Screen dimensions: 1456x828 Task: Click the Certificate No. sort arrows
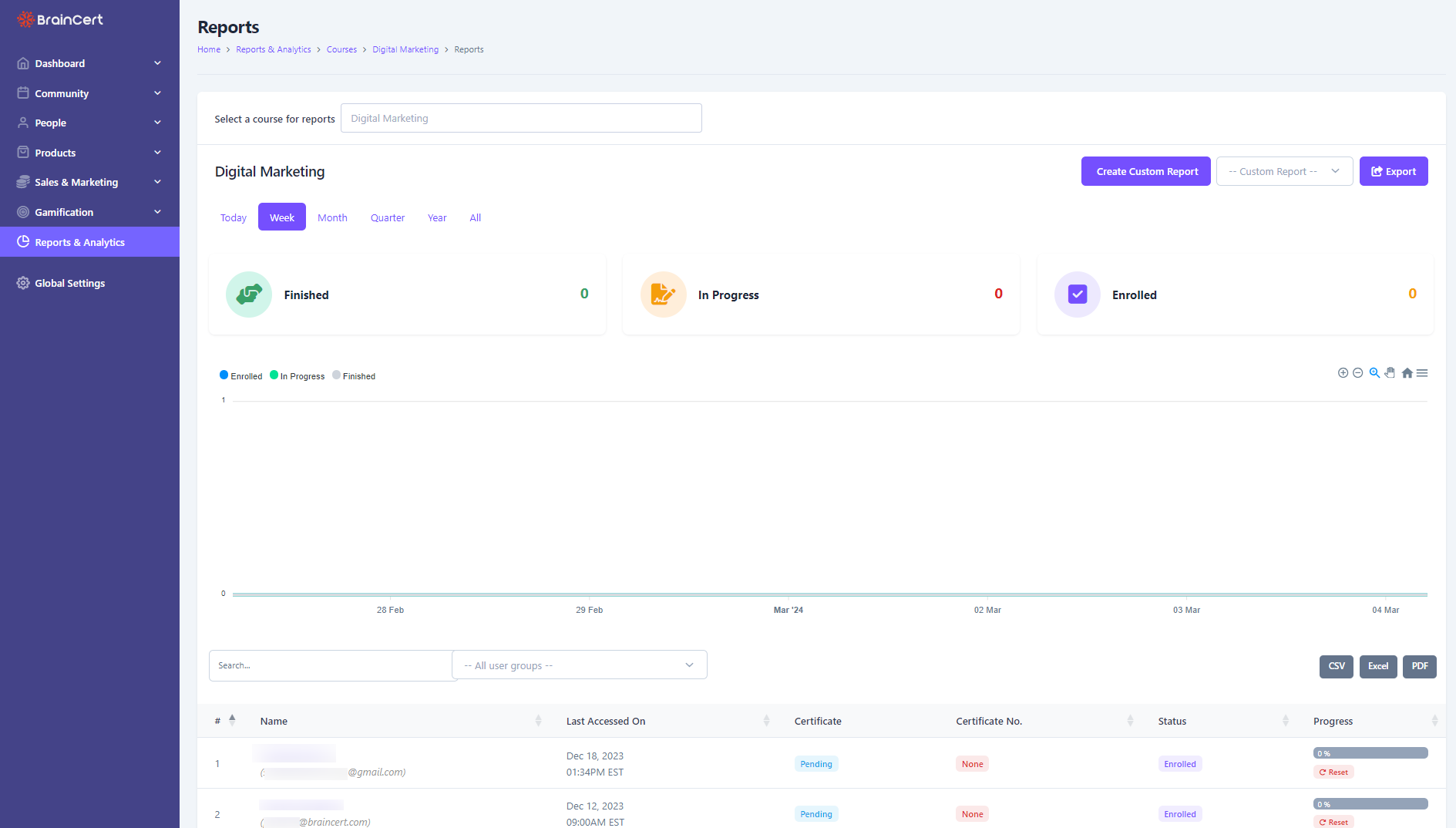pyautogui.click(x=1130, y=721)
